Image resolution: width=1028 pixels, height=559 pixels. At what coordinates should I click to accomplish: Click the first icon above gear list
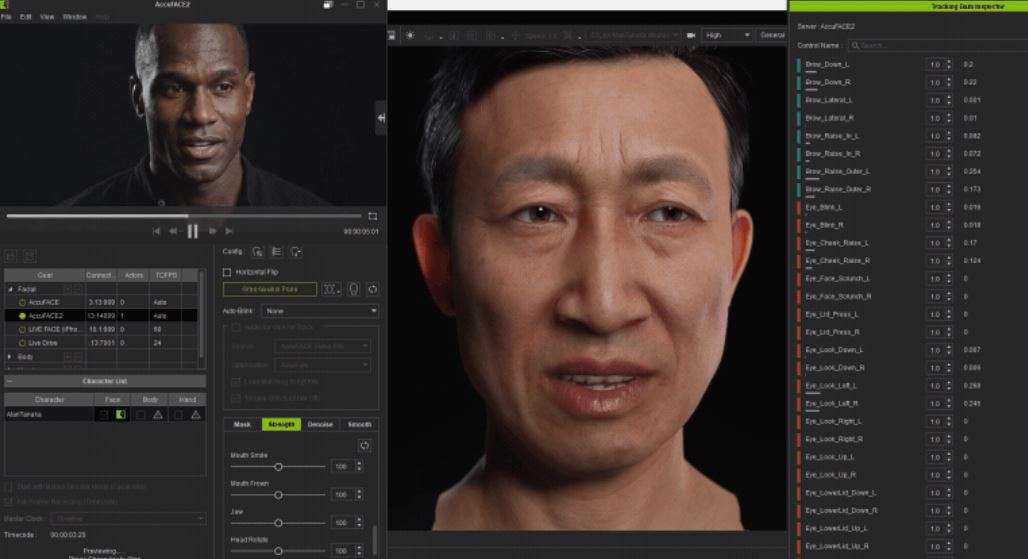pos(10,256)
